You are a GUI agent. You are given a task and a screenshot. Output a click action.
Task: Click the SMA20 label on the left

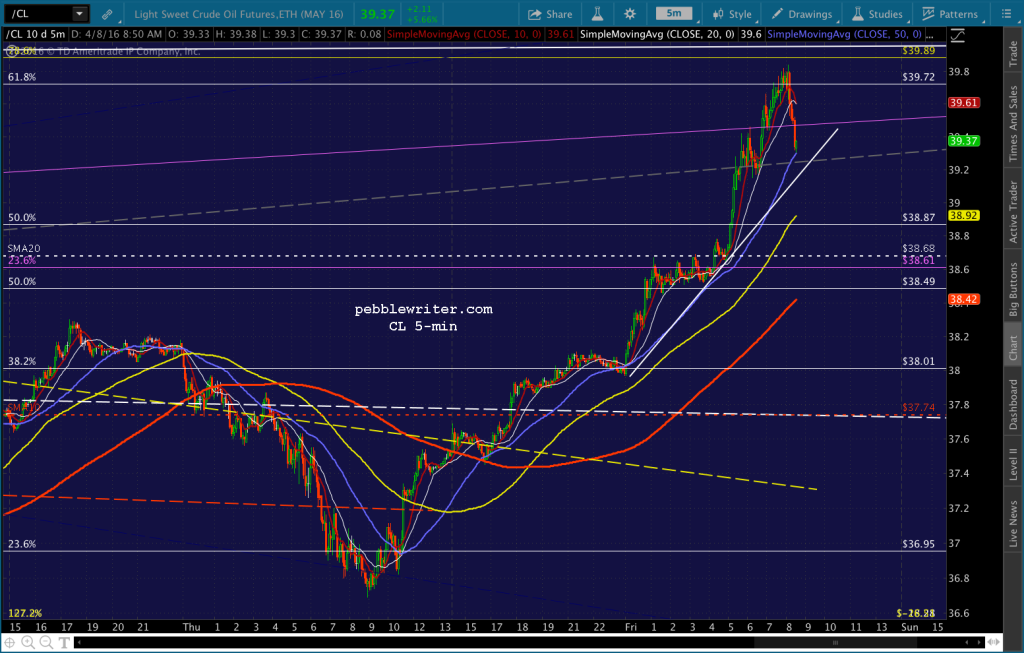pyautogui.click(x=24, y=248)
